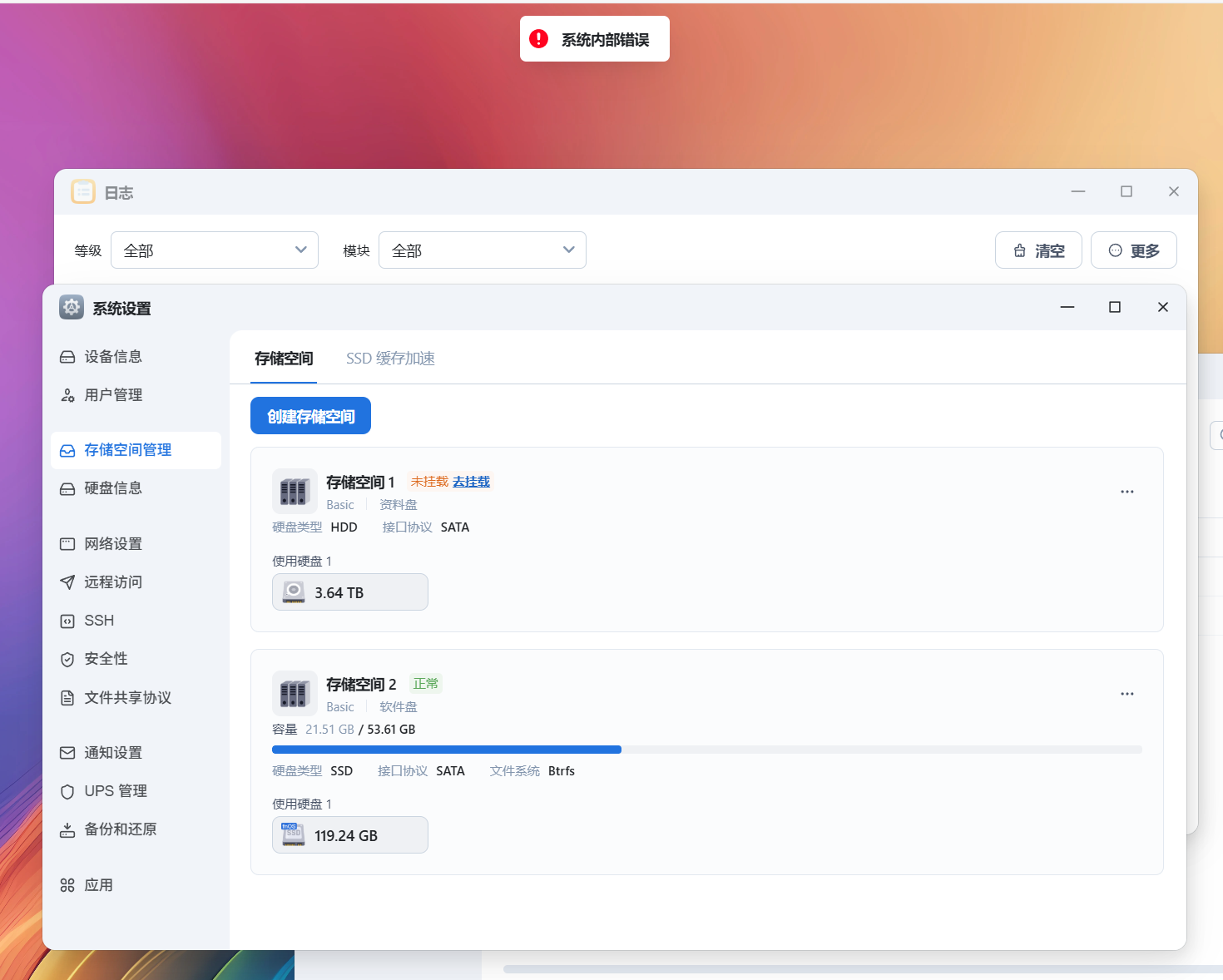The width and height of the screenshot is (1223, 980).
Task: Click the 安全性 shield icon
Action: coord(67,659)
